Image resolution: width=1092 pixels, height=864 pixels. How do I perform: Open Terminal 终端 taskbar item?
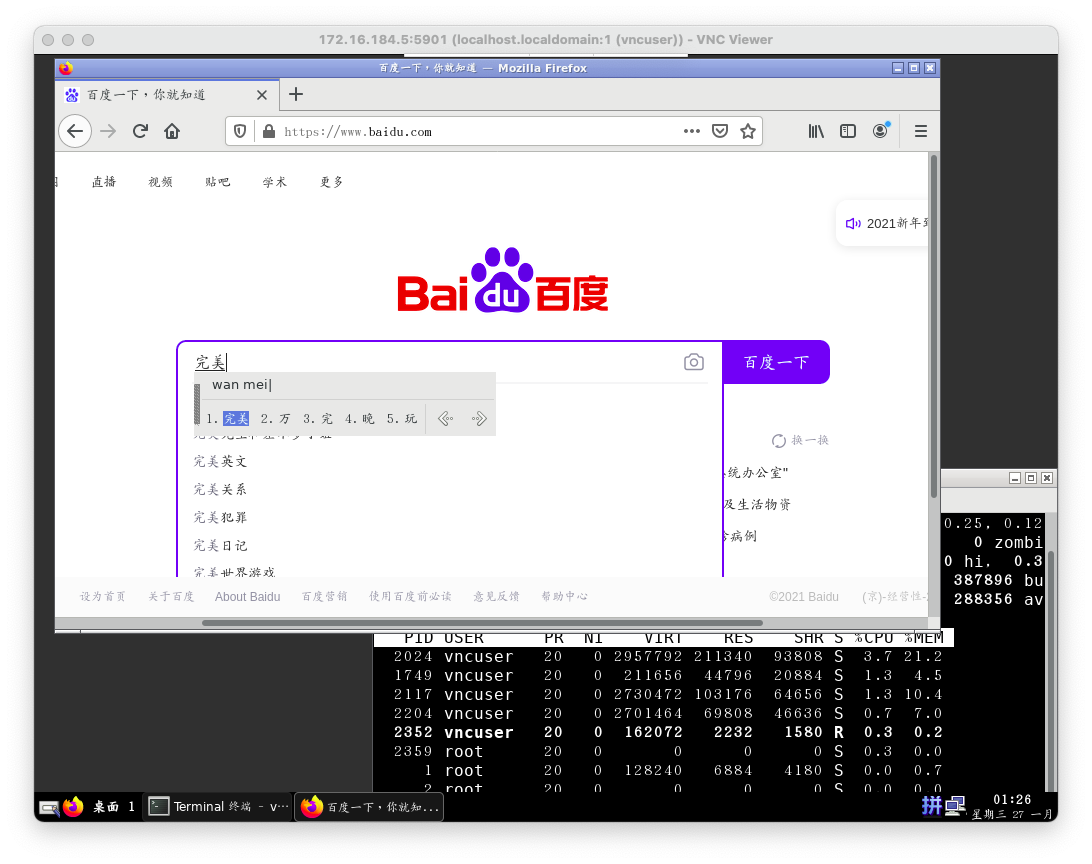(218, 807)
